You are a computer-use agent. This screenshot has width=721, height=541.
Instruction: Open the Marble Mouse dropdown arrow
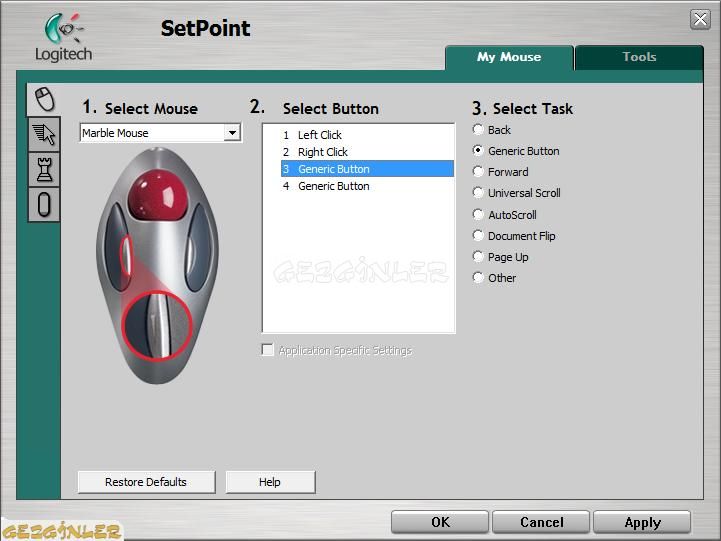pos(232,133)
